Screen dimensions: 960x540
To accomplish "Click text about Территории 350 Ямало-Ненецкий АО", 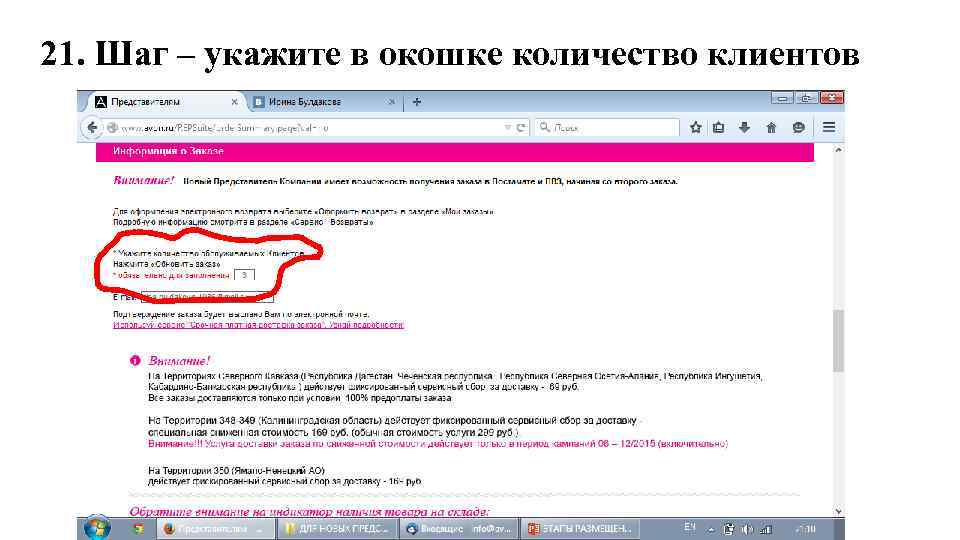I will tap(236, 471).
